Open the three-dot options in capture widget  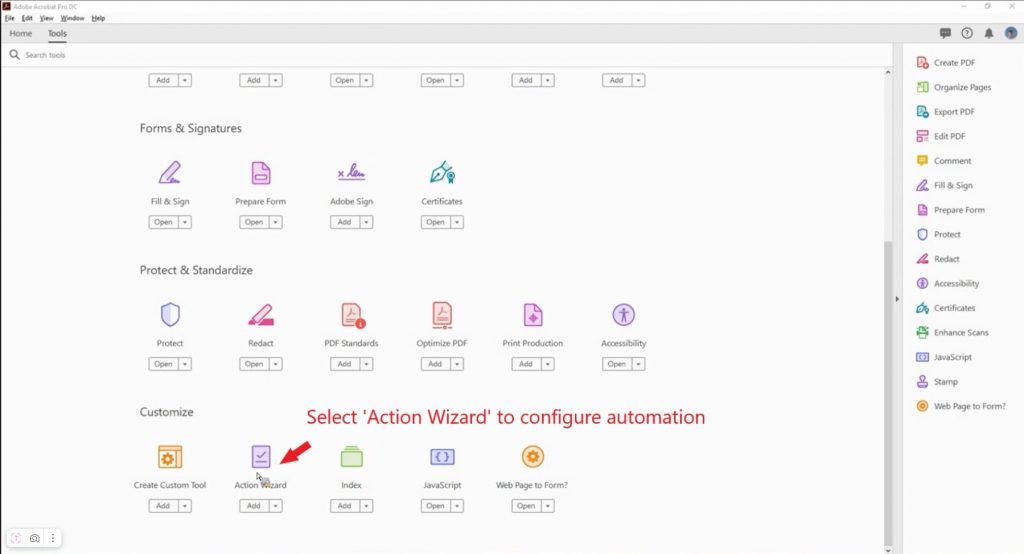[53, 538]
